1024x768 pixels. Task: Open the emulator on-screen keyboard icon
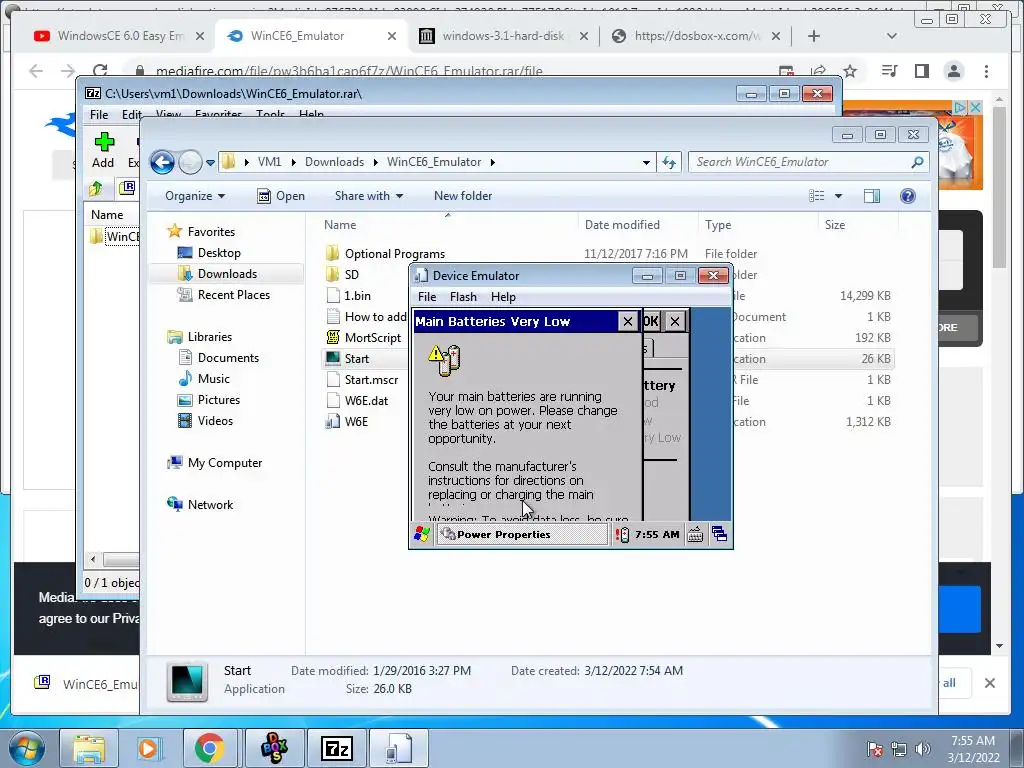696,535
